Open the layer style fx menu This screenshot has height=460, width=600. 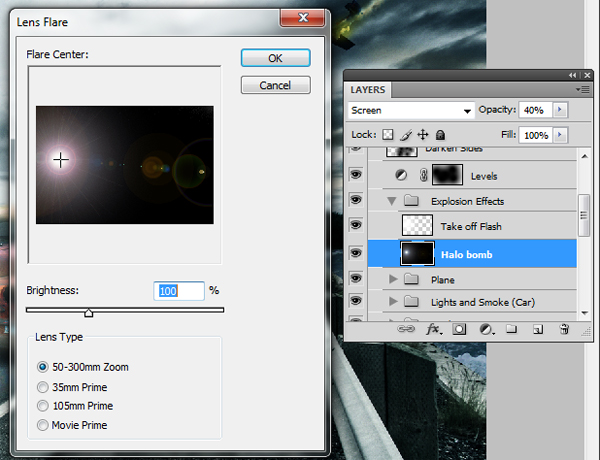click(434, 329)
